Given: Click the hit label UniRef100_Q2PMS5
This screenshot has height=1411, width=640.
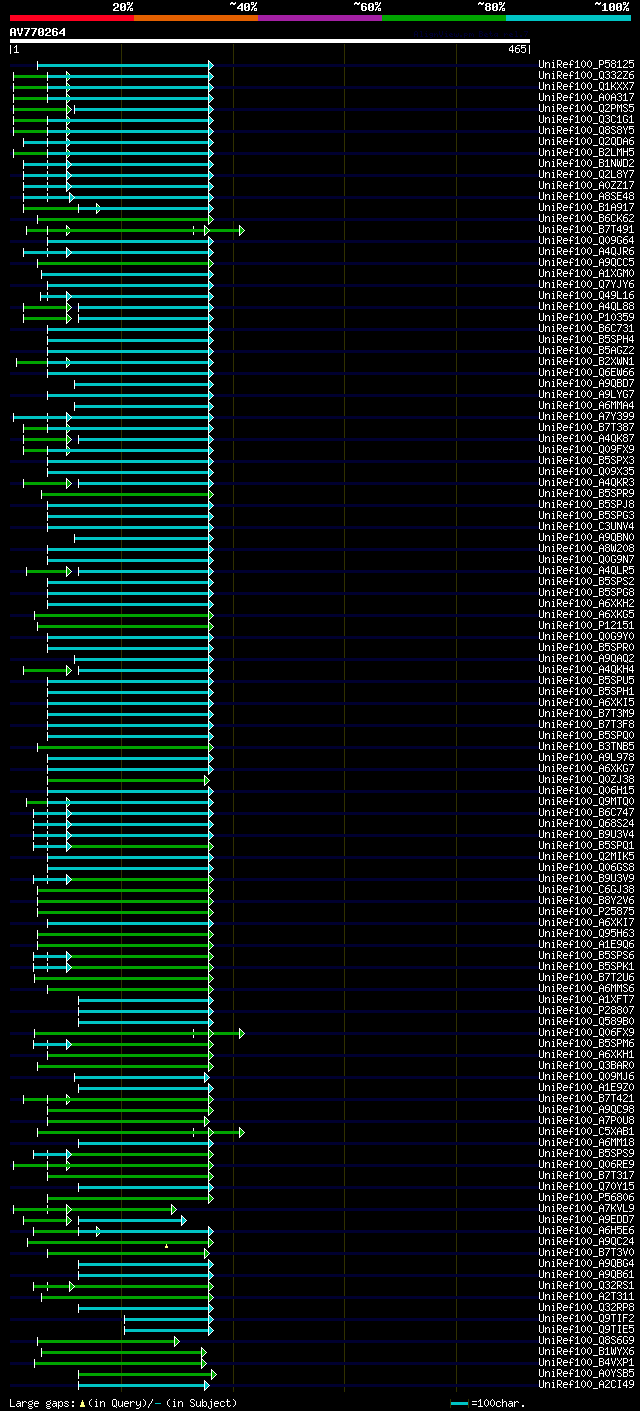Looking at the screenshot, I should [586, 109].
